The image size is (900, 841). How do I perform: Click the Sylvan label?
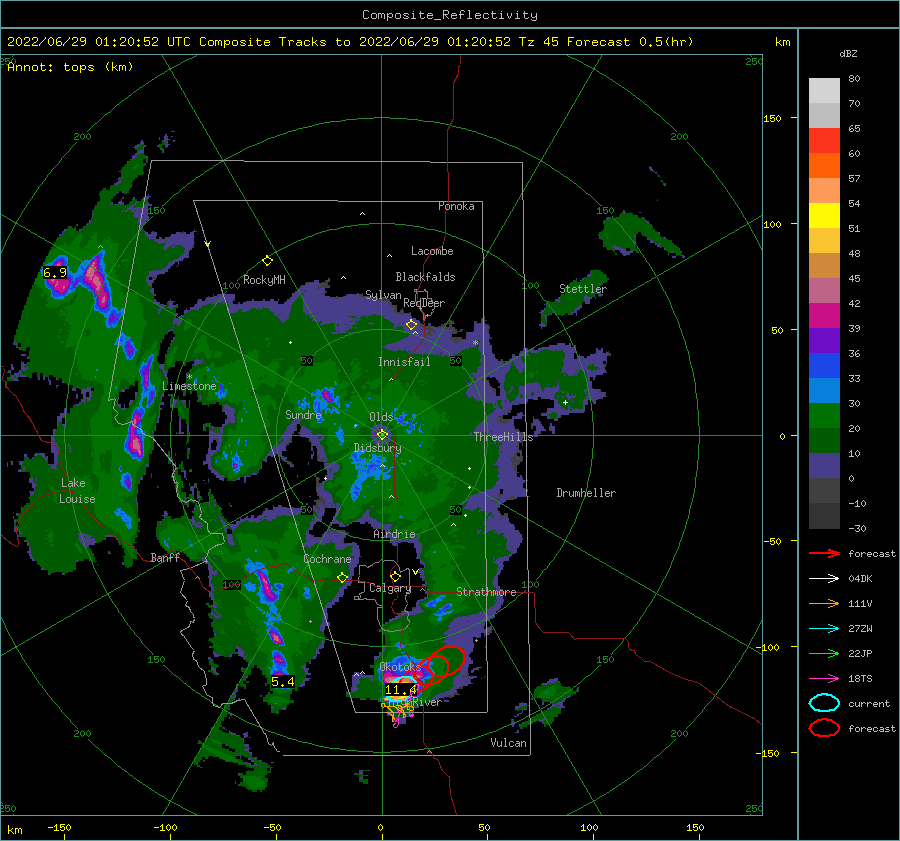point(383,295)
